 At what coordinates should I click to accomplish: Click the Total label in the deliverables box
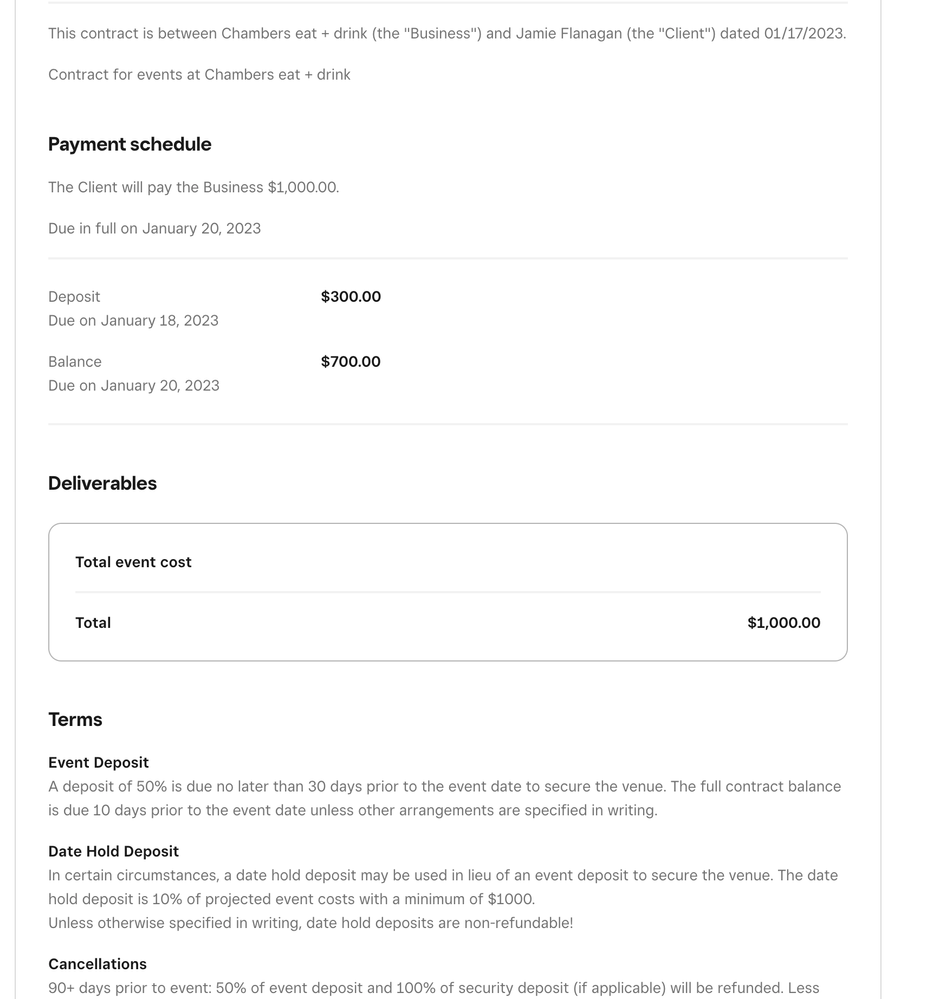coord(93,623)
